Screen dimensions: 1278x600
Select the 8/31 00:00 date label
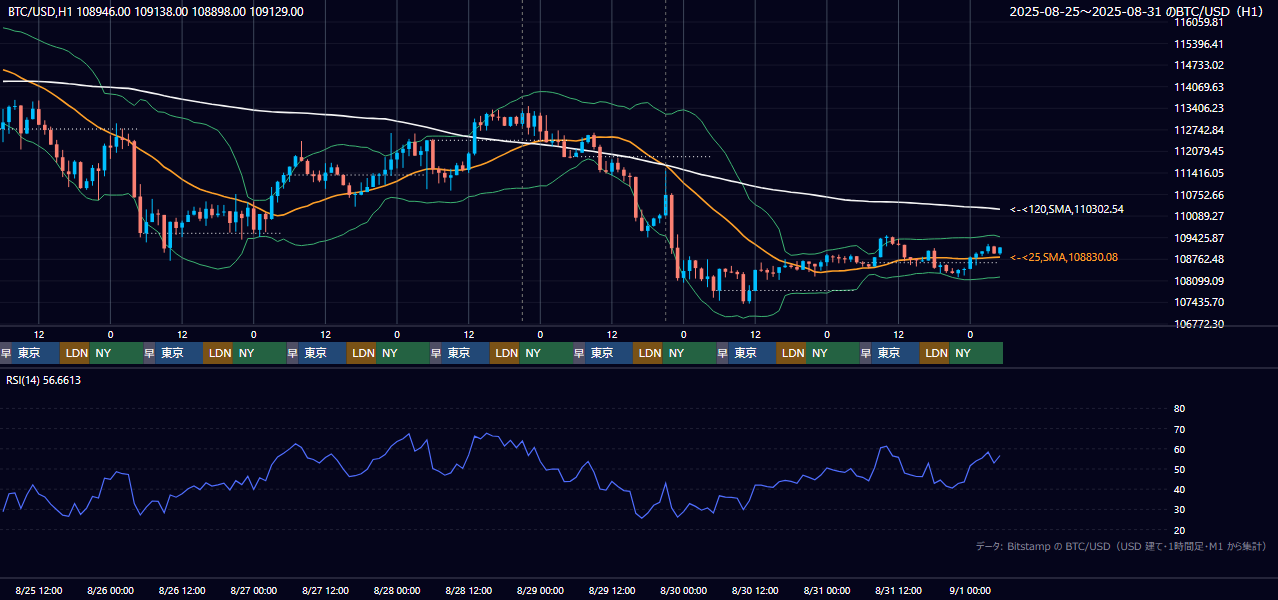pyautogui.click(x=827, y=591)
